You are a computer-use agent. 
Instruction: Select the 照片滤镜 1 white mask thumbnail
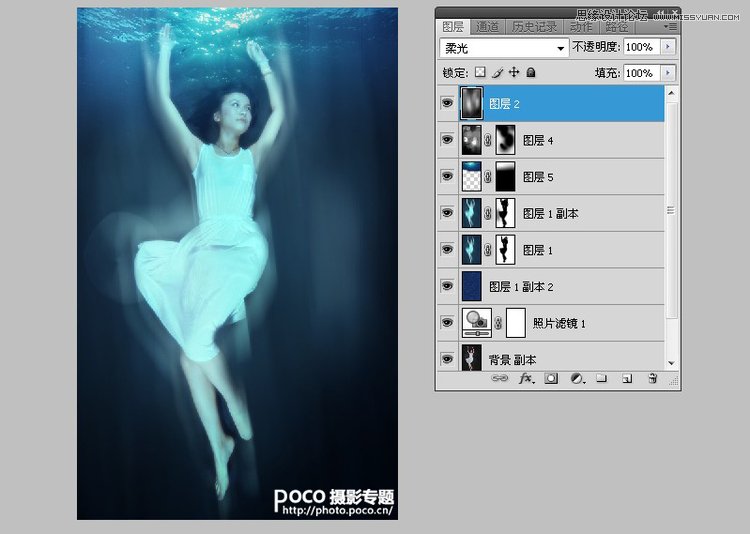click(516, 323)
